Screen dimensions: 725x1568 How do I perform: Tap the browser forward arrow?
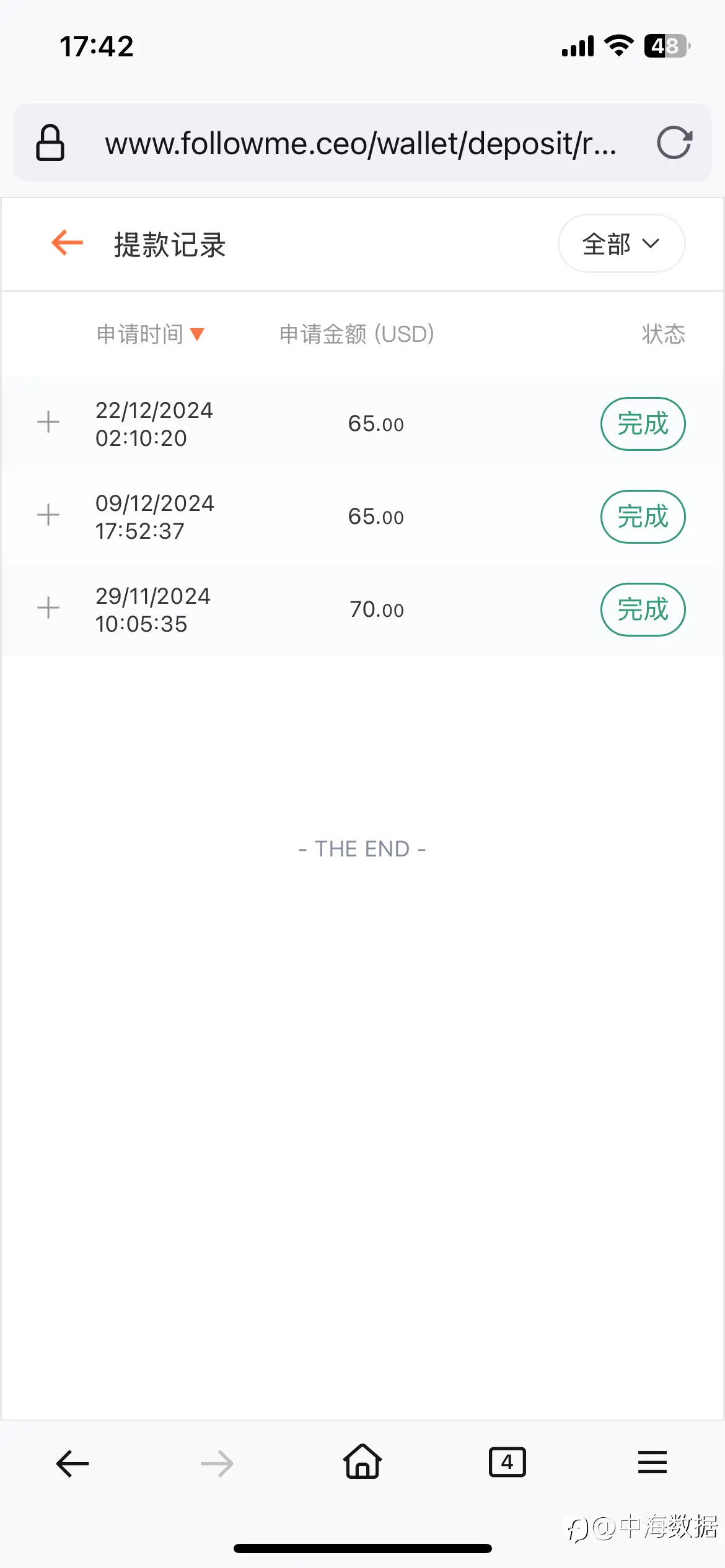coord(217,1464)
